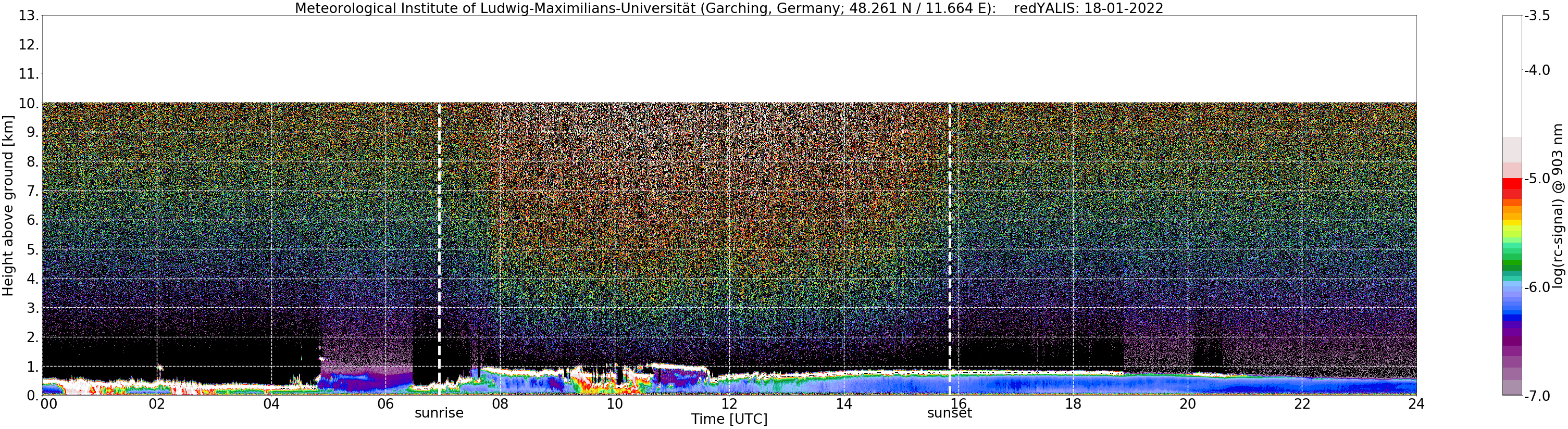
Task: Click the y-axis tick label 7.
Action: tap(33, 191)
